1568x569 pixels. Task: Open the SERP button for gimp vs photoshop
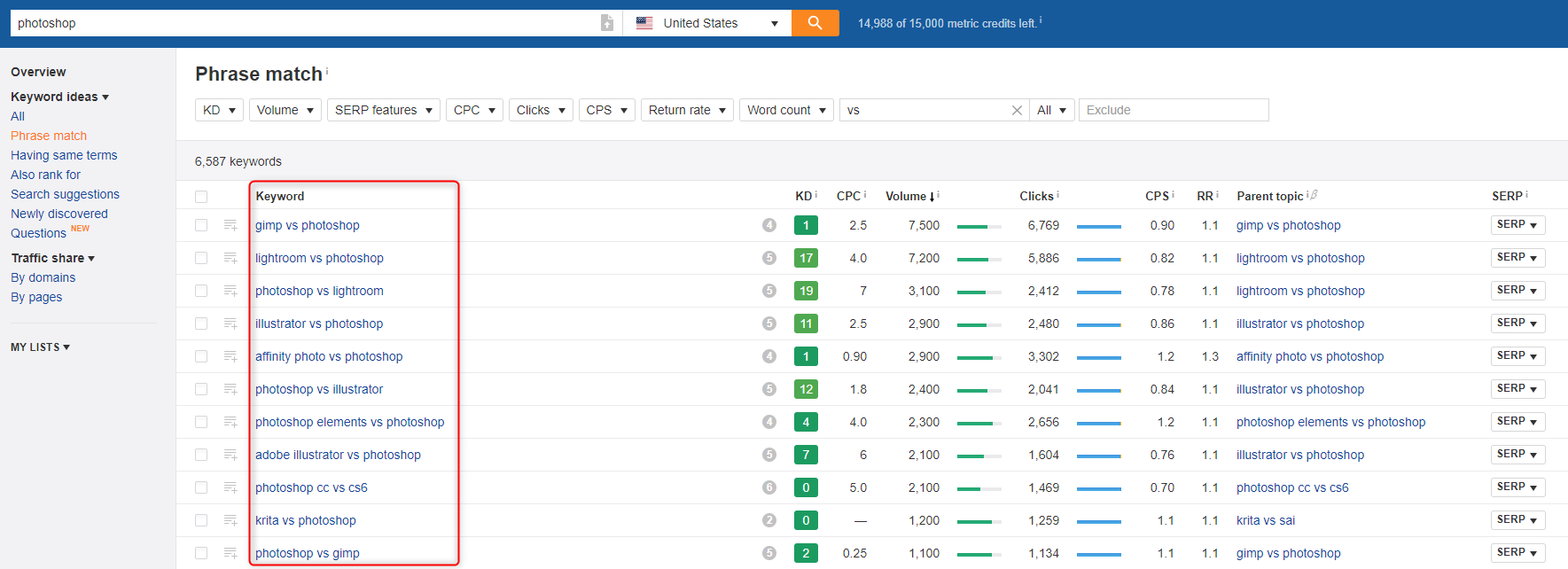[x=1517, y=225]
